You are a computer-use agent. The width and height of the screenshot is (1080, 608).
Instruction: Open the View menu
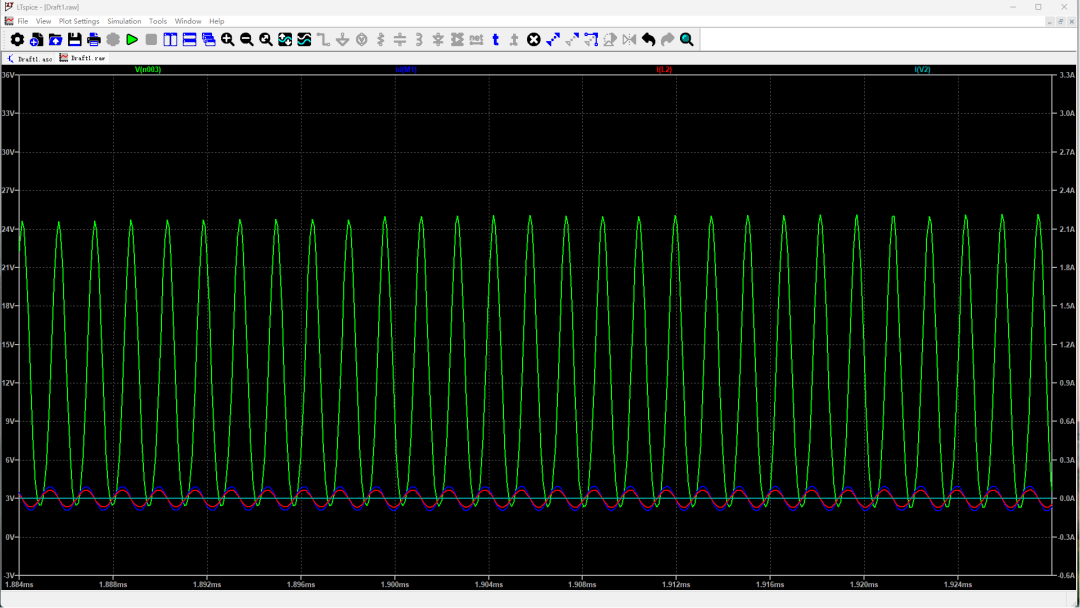pyautogui.click(x=43, y=21)
